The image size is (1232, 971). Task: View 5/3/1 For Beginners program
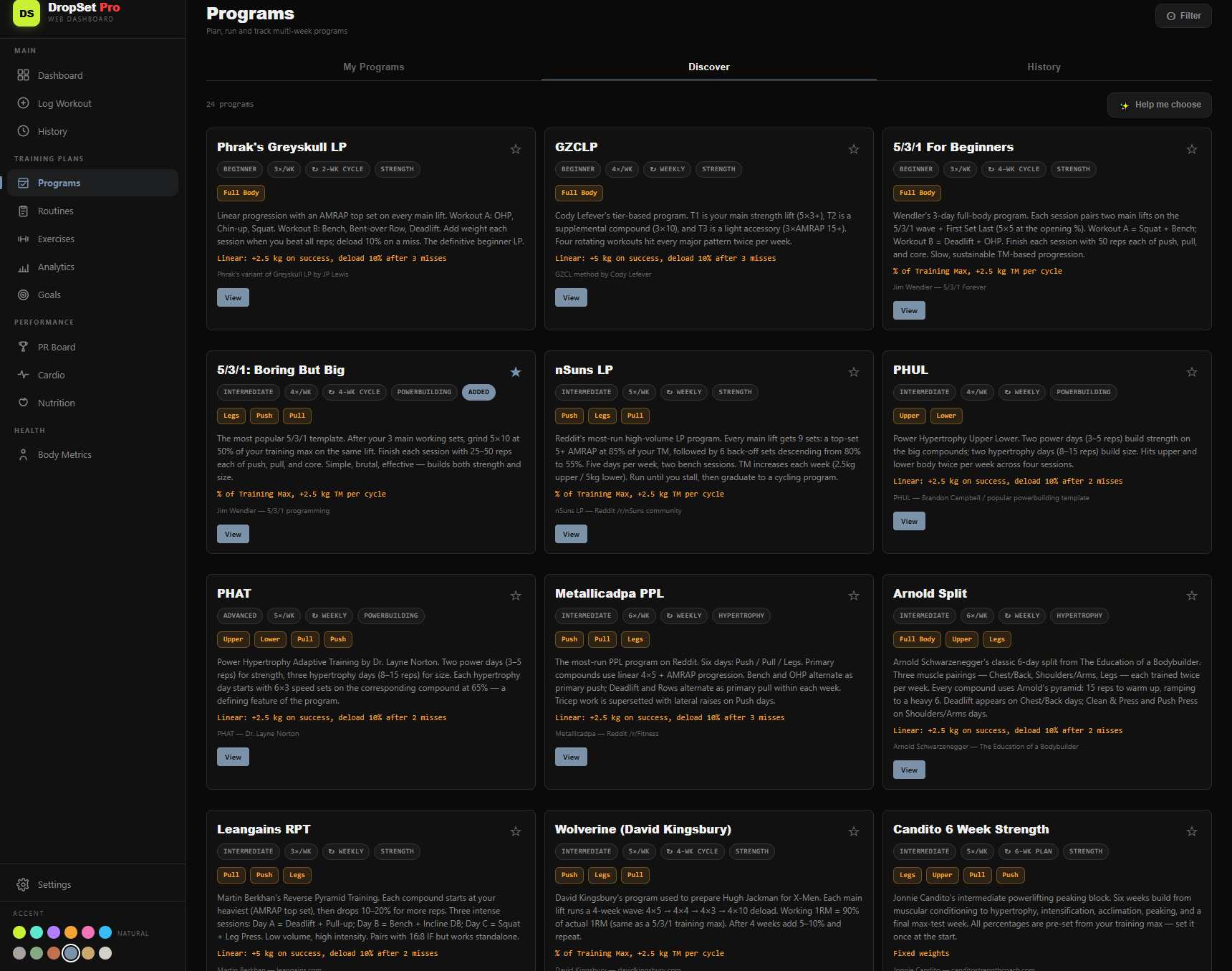909,310
